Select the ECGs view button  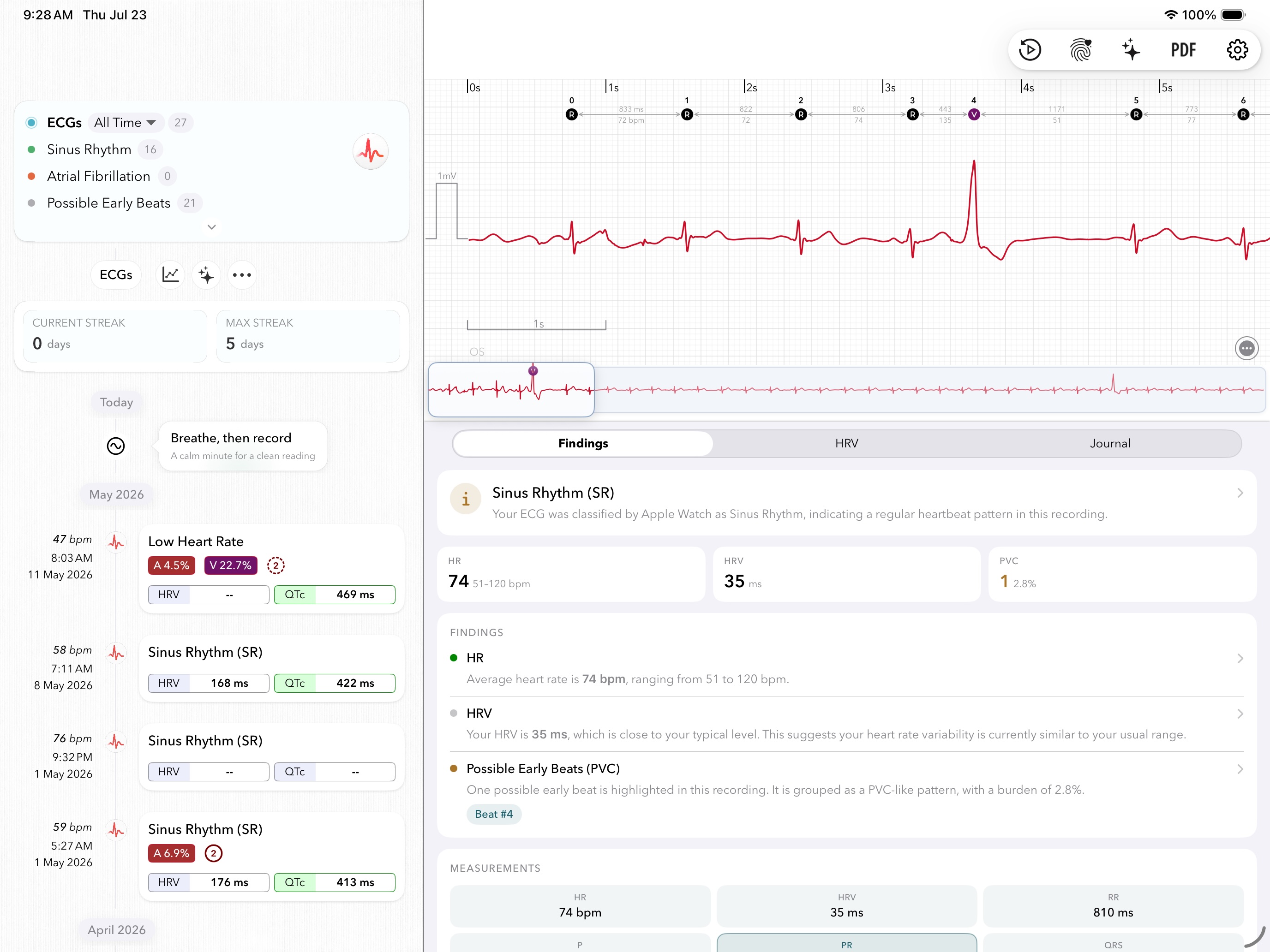click(116, 275)
